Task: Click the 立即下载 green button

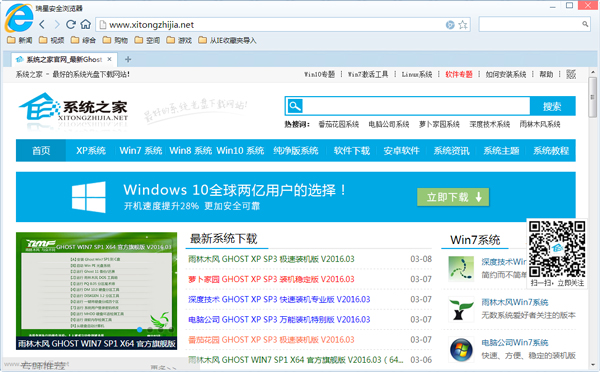Action: (453, 197)
